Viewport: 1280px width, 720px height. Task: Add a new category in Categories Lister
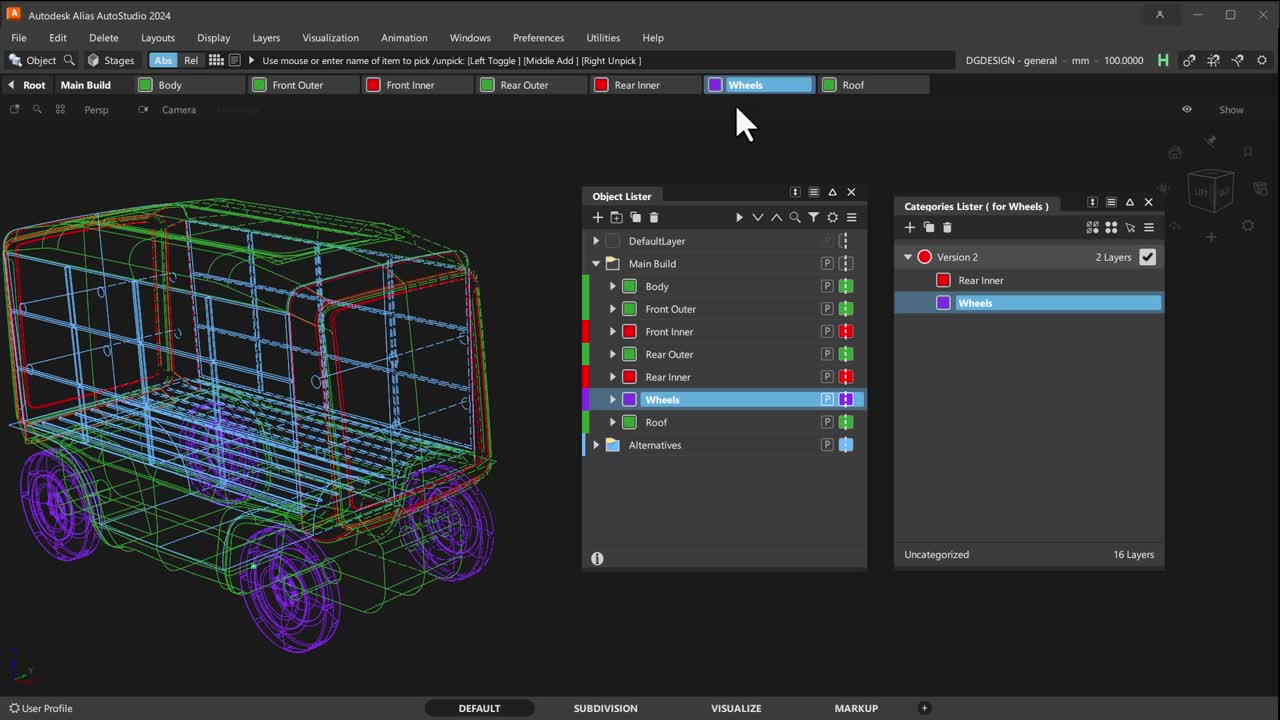[x=910, y=228]
